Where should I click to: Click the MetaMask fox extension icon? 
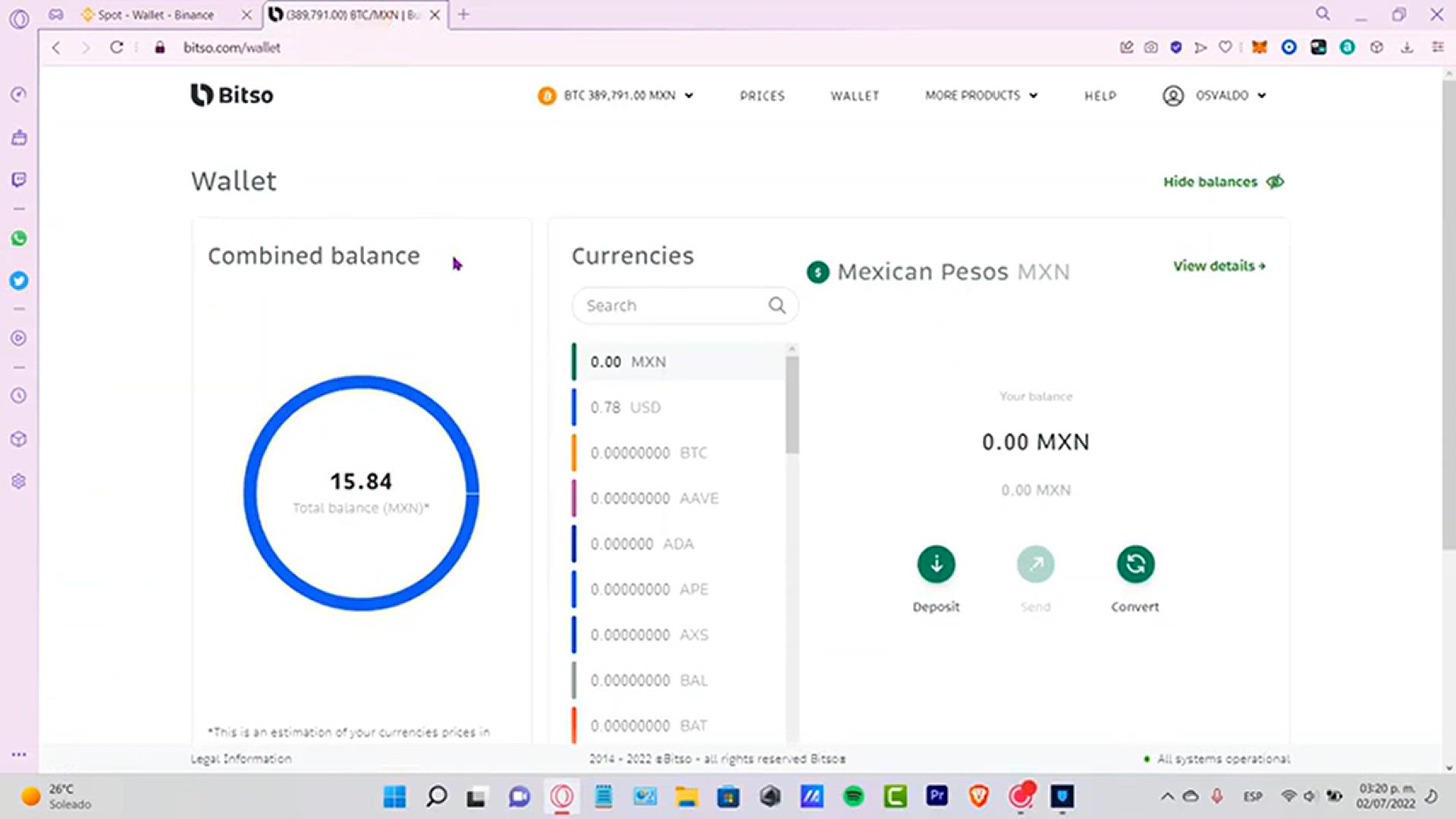[1259, 47]
